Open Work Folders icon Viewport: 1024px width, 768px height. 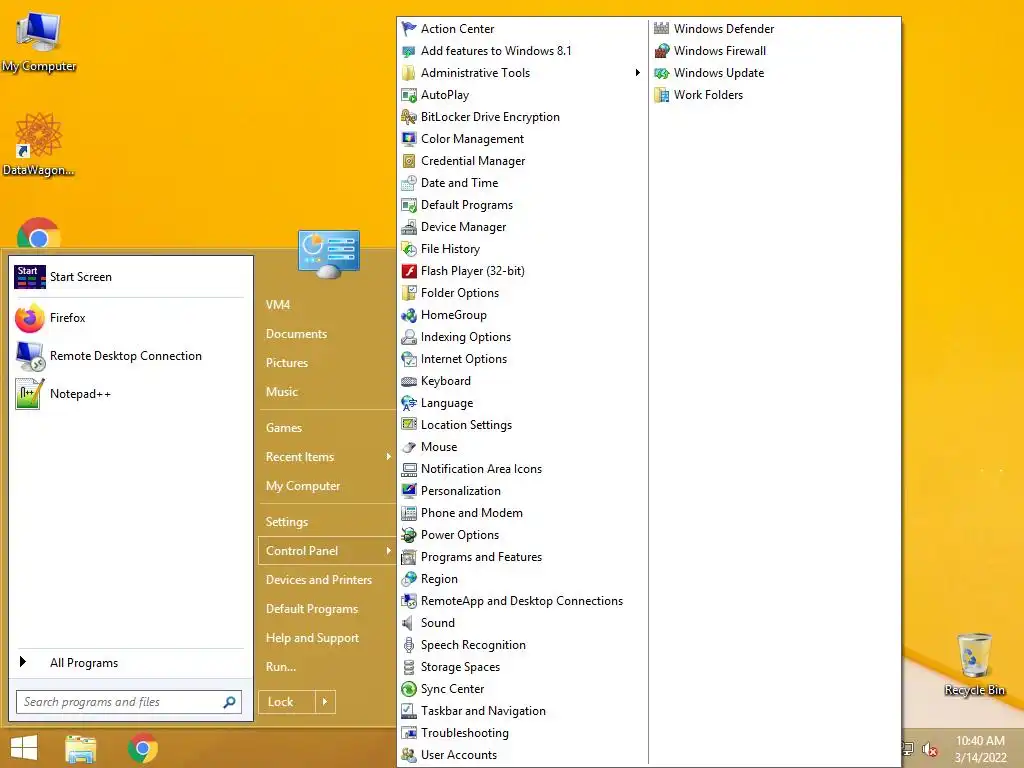(662, 95)
